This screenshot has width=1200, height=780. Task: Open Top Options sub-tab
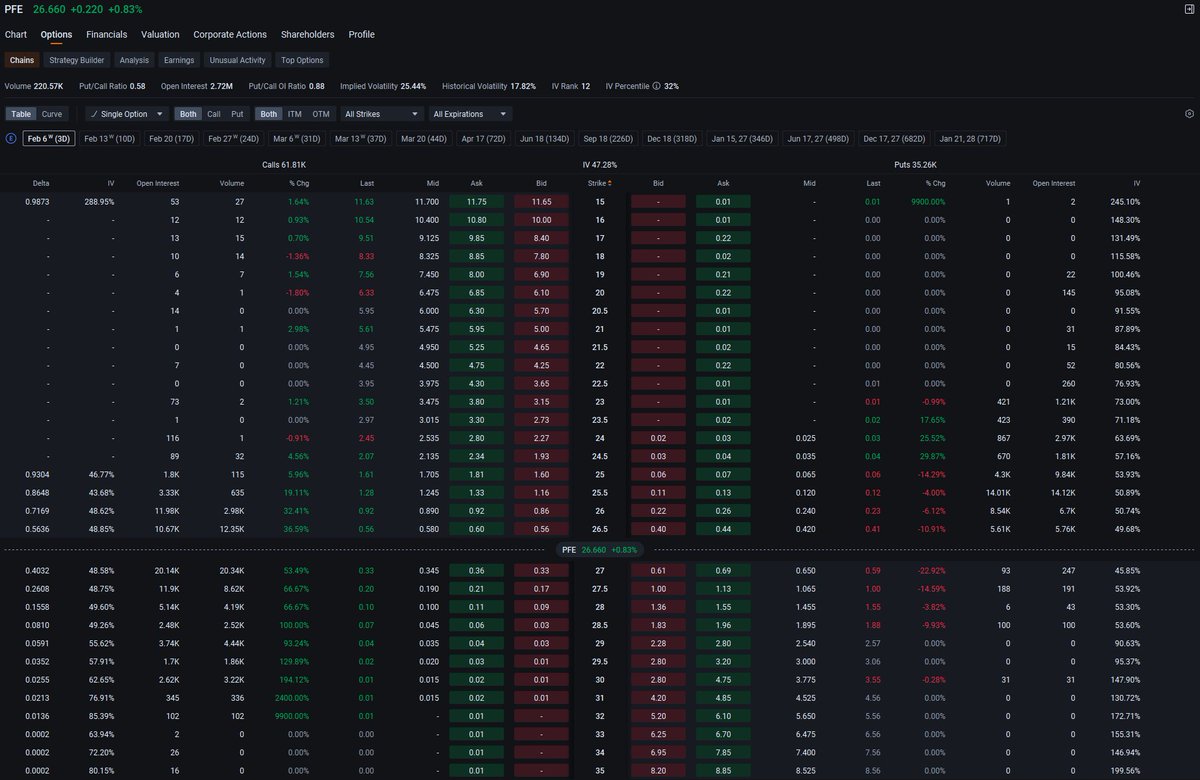[302, 60]
